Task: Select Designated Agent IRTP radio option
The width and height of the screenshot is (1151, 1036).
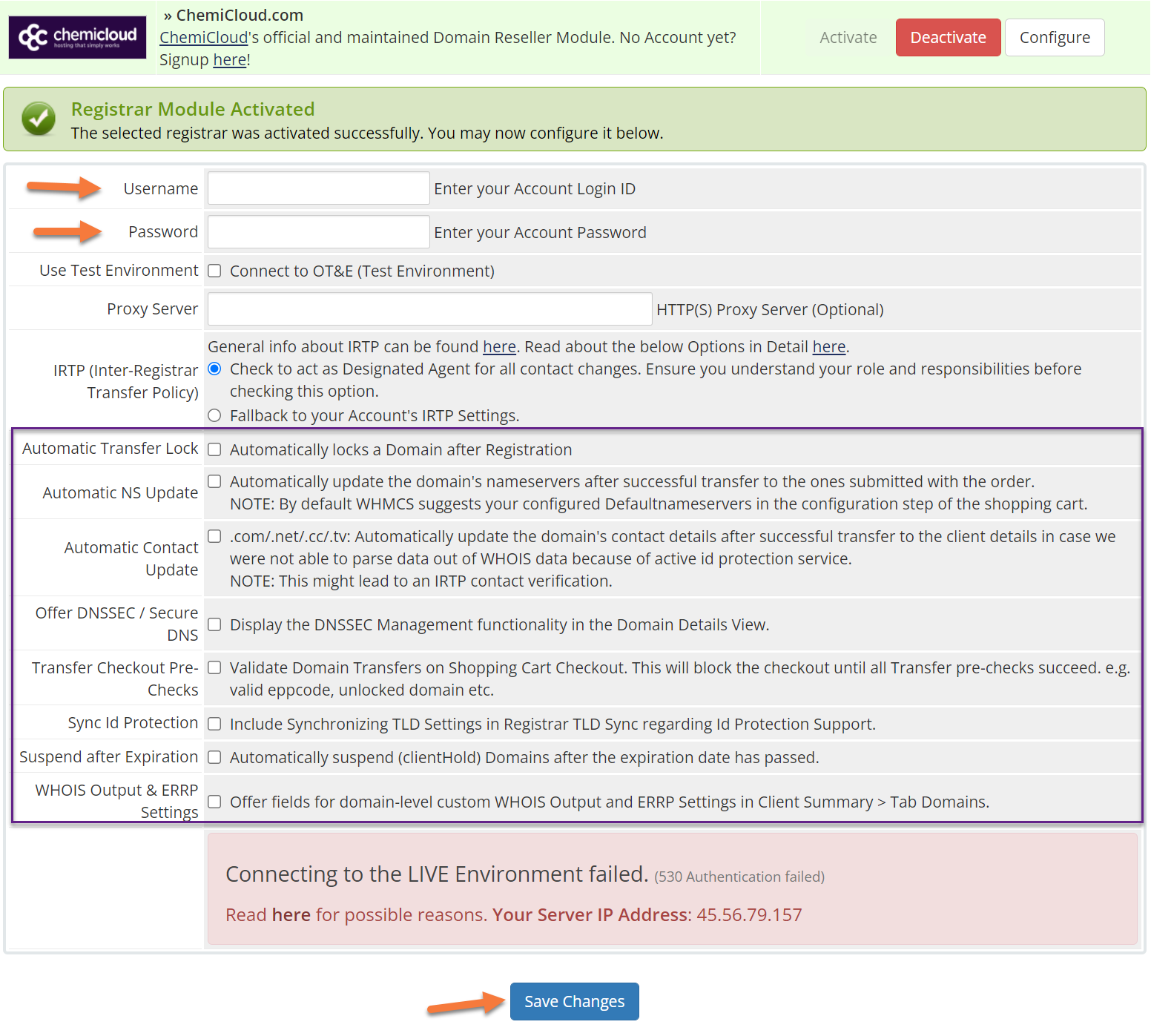Action: pos(214,369)
